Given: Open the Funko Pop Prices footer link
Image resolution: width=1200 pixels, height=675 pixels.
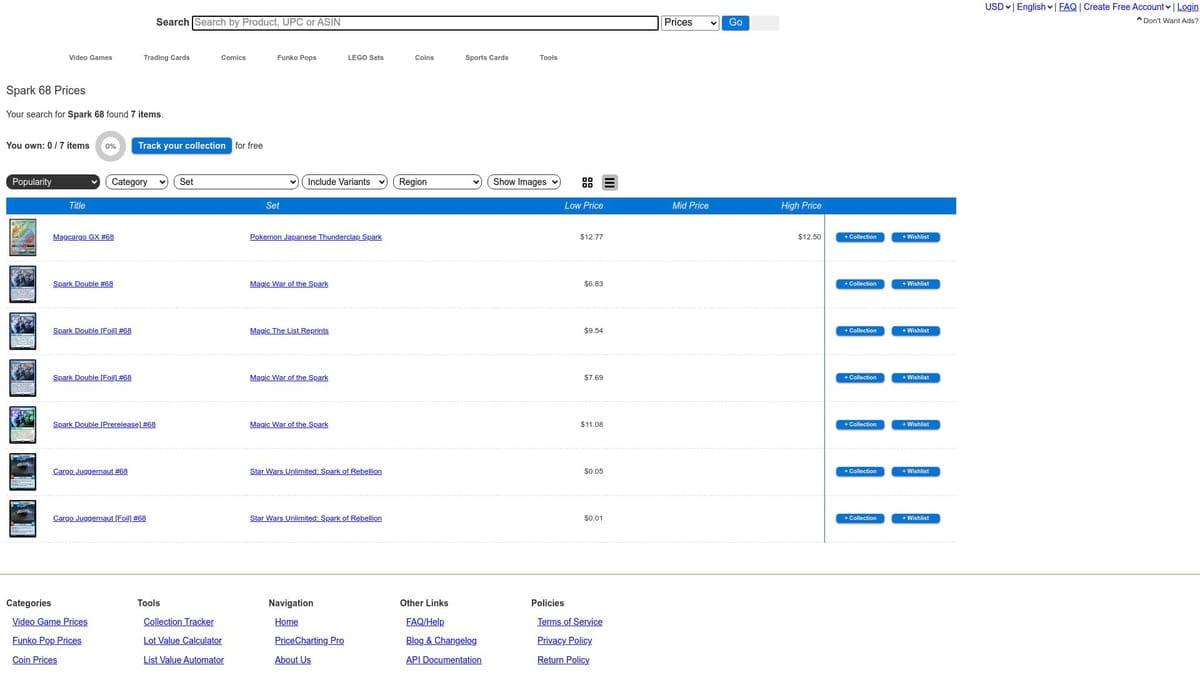Looking at the screenshot, I should (x=47, y=641).
